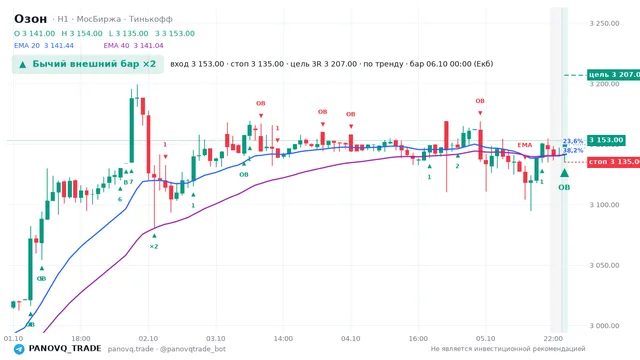Click the red 'стоп 3 135.0' price tag
640x360 pixels.
613,162
